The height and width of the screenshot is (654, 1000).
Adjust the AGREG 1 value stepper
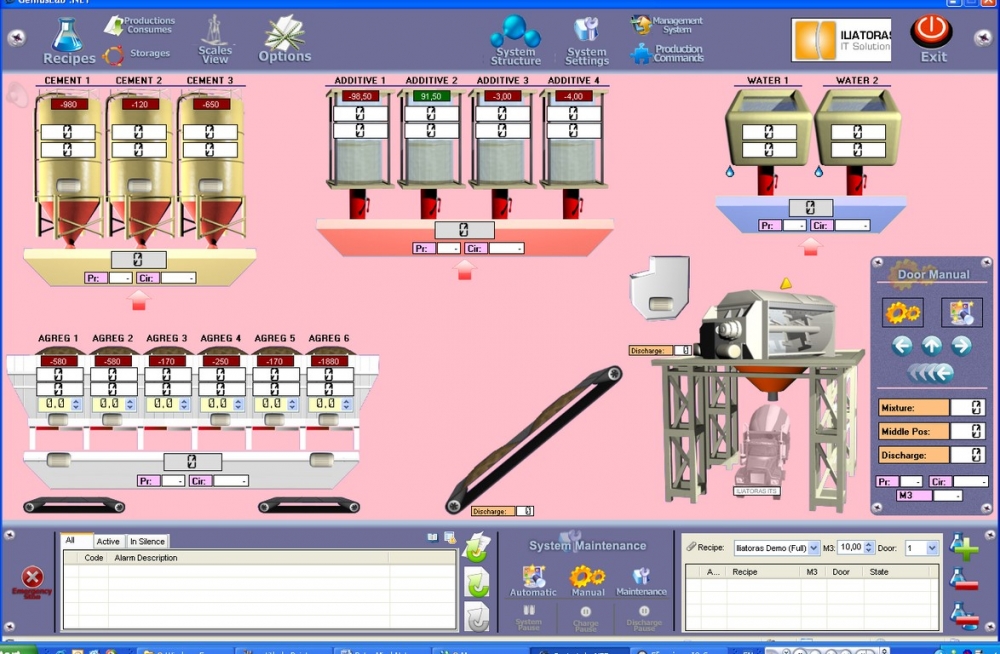click(77, 404)
